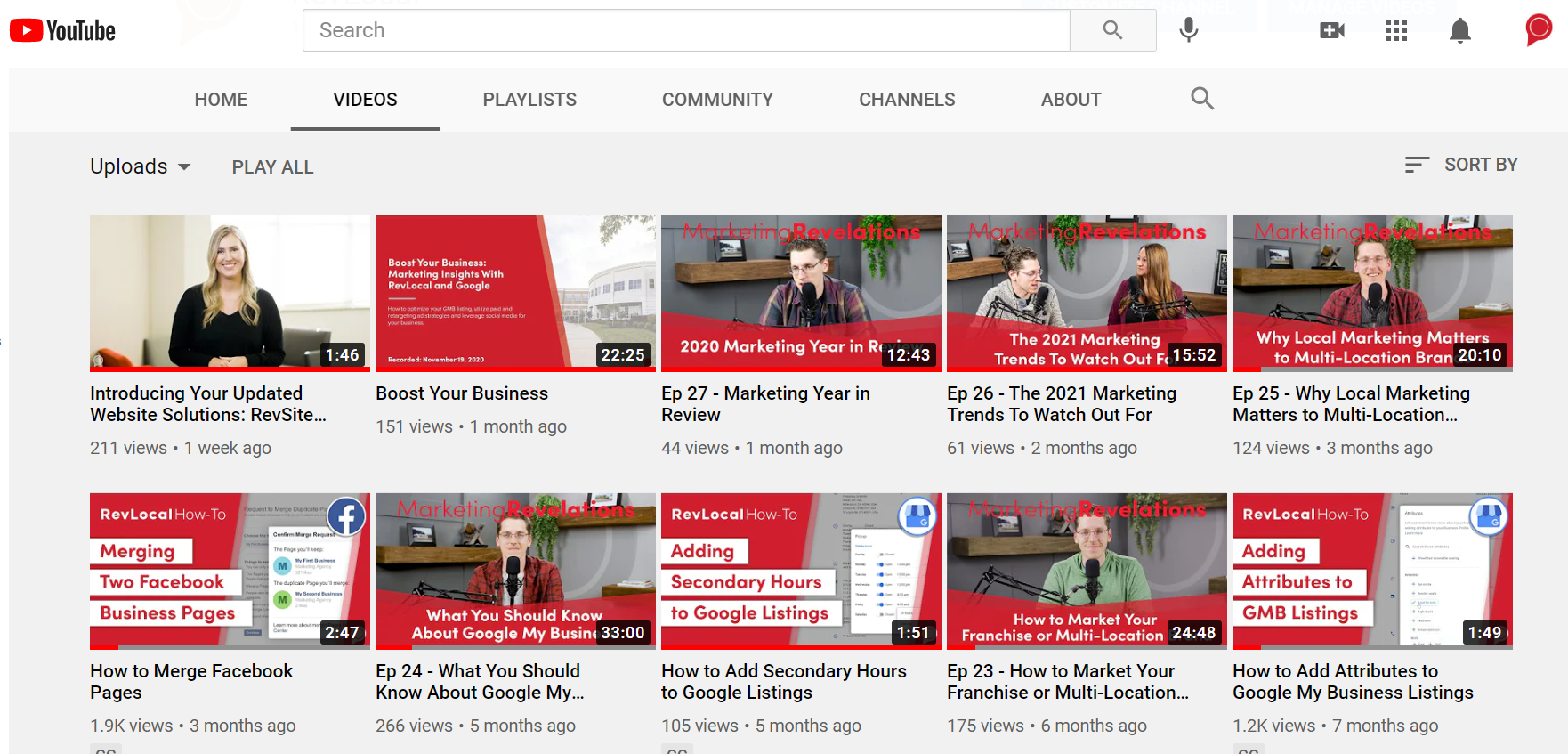Click '211 views • 1 week ago' text
Image resolution: width=1568 pixels, height=754 pixels.
(x=181, y=448)
